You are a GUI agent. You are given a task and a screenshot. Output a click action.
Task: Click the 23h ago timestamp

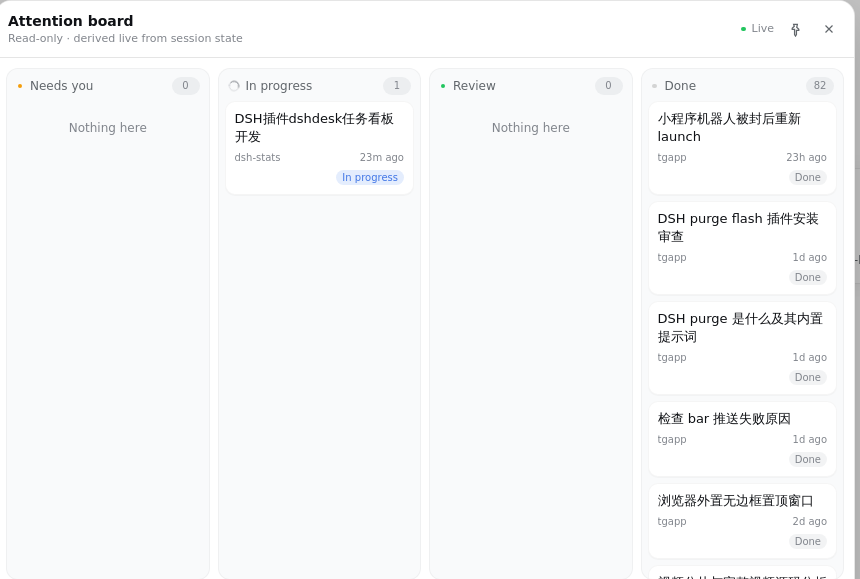[x=806, y=157]
